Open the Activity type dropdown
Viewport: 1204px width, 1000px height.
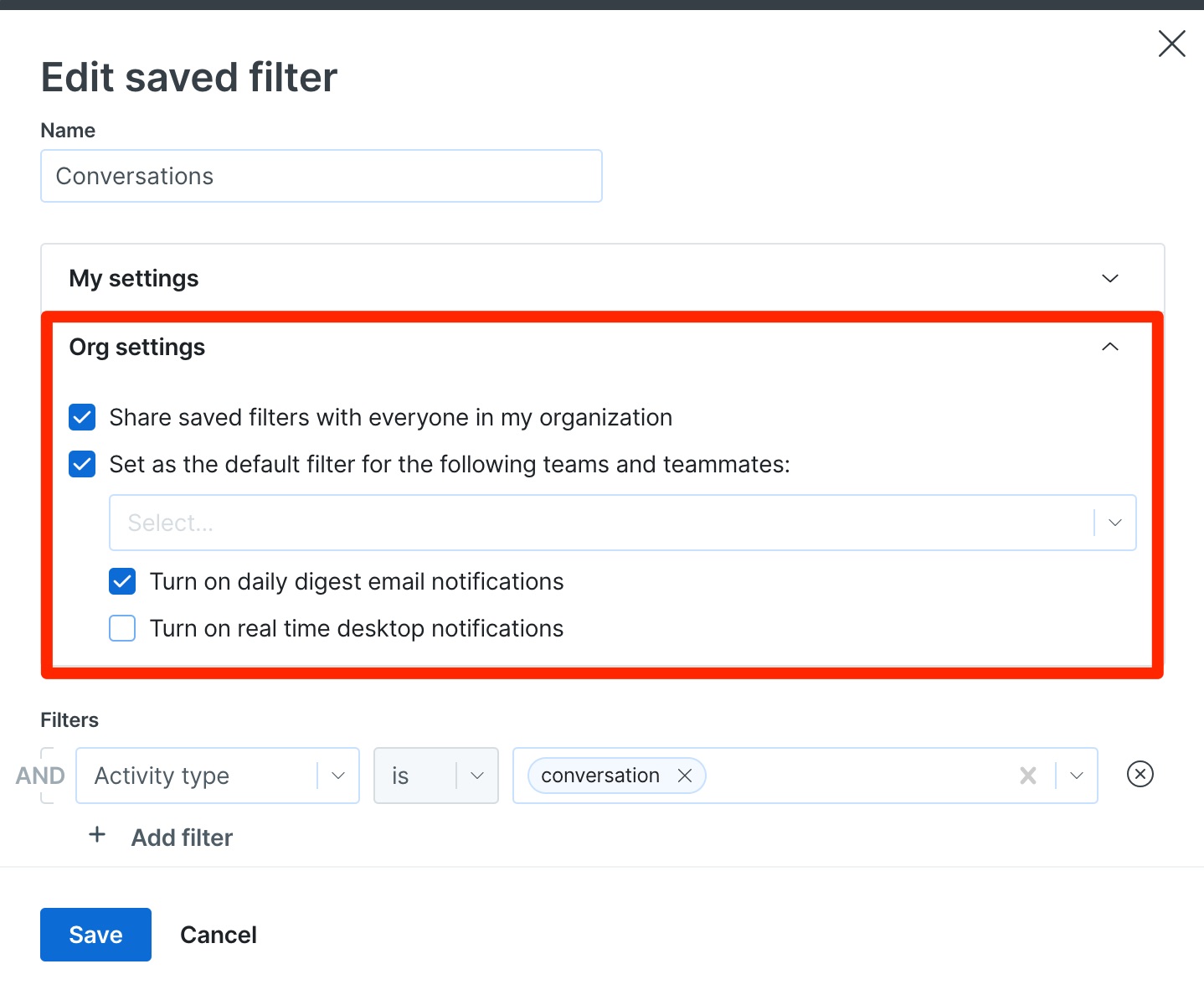[x=218, y=776]
